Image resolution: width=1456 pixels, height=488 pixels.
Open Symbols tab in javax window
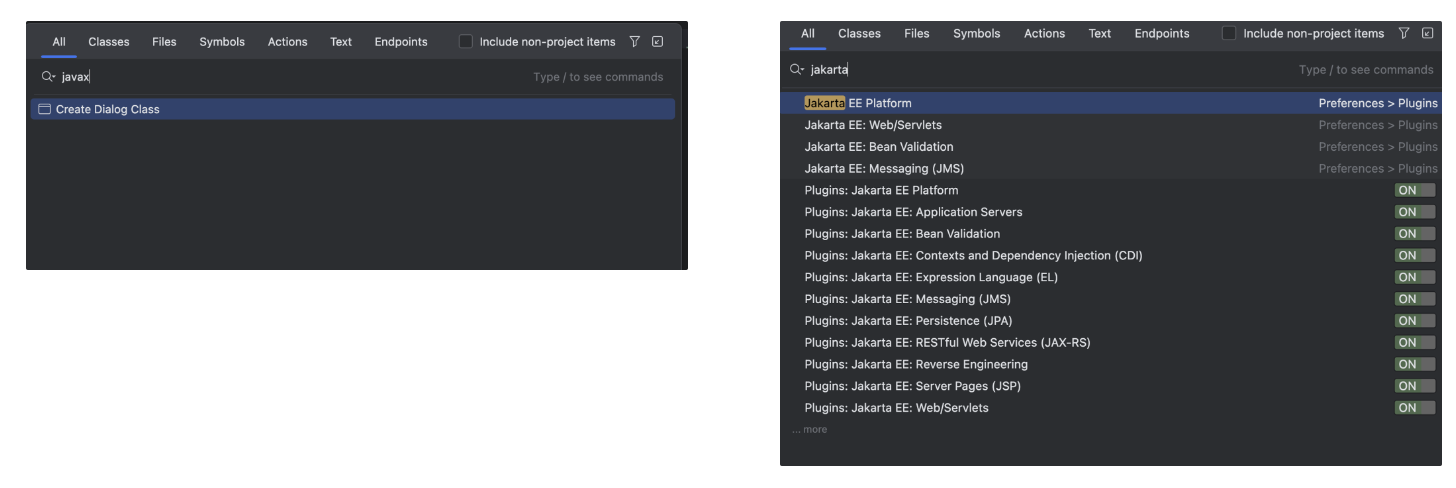click(x=222, y=42)
